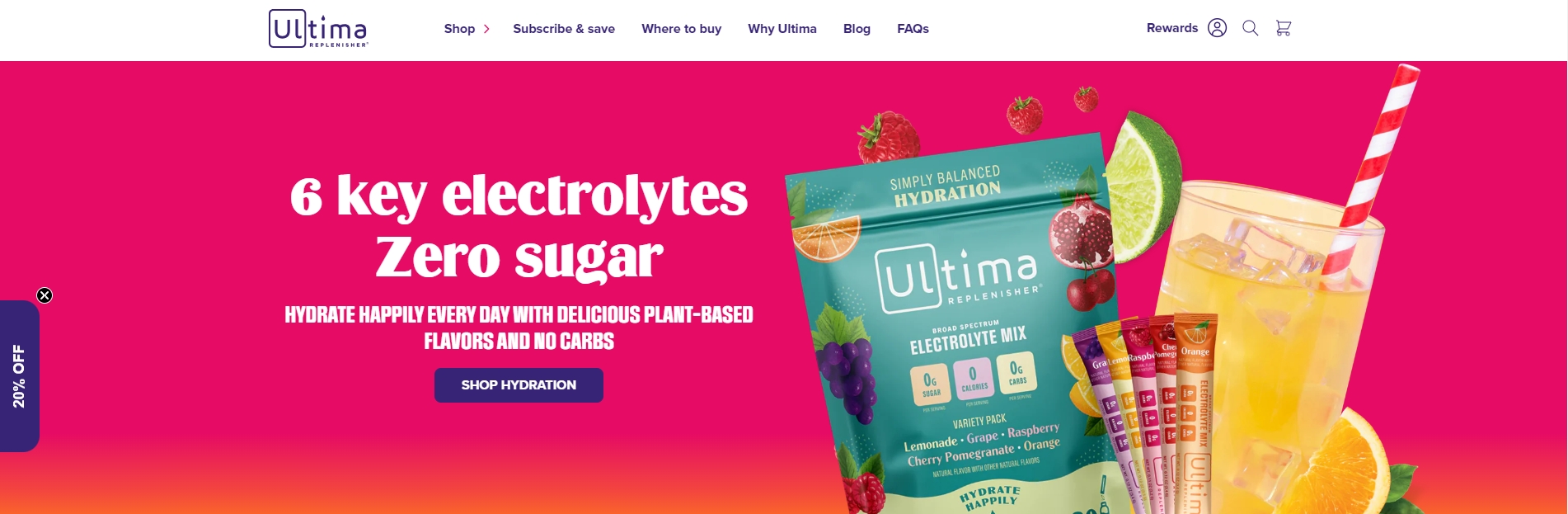Close the 20% OFF popup tab

pyautogui.click(x=45, y=295)
